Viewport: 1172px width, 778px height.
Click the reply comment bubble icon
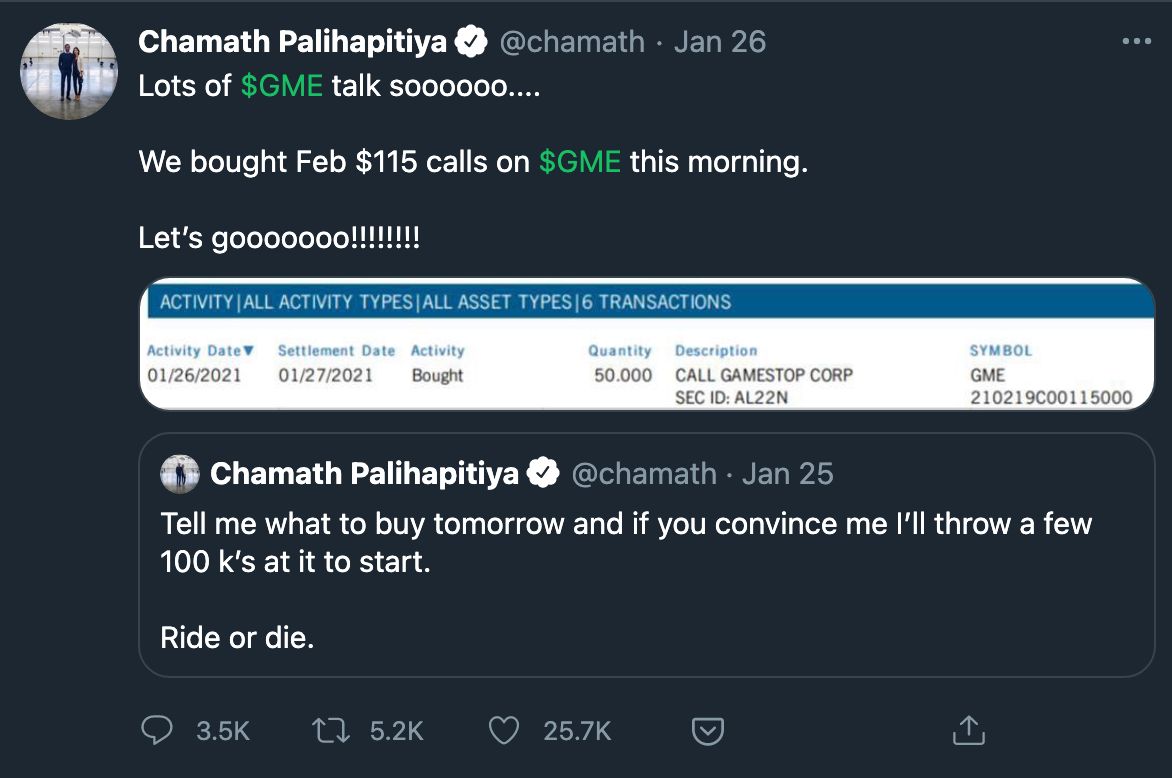pyautogui.click(x=157, y=731)
